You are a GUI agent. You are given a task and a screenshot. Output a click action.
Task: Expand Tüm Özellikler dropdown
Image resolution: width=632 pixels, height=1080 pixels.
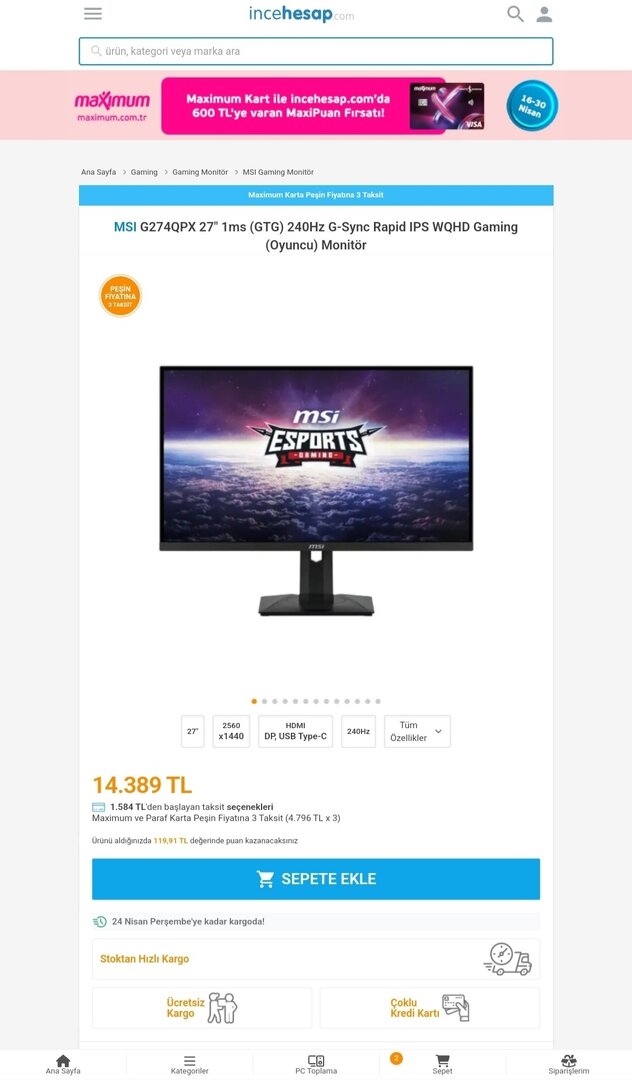pos(417,731)
